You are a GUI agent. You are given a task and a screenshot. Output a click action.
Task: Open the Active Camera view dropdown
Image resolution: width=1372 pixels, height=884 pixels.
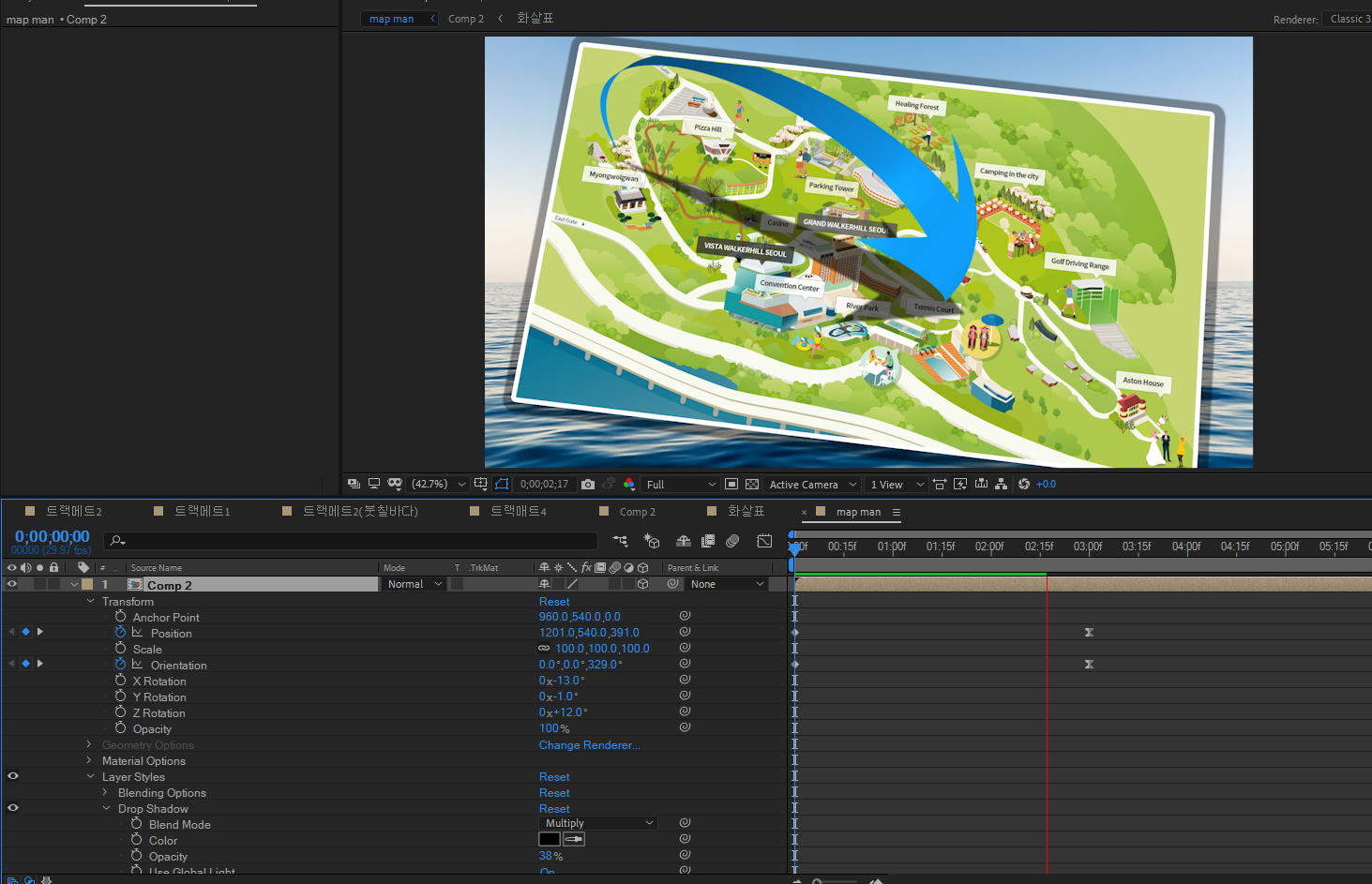coord(812,485)
